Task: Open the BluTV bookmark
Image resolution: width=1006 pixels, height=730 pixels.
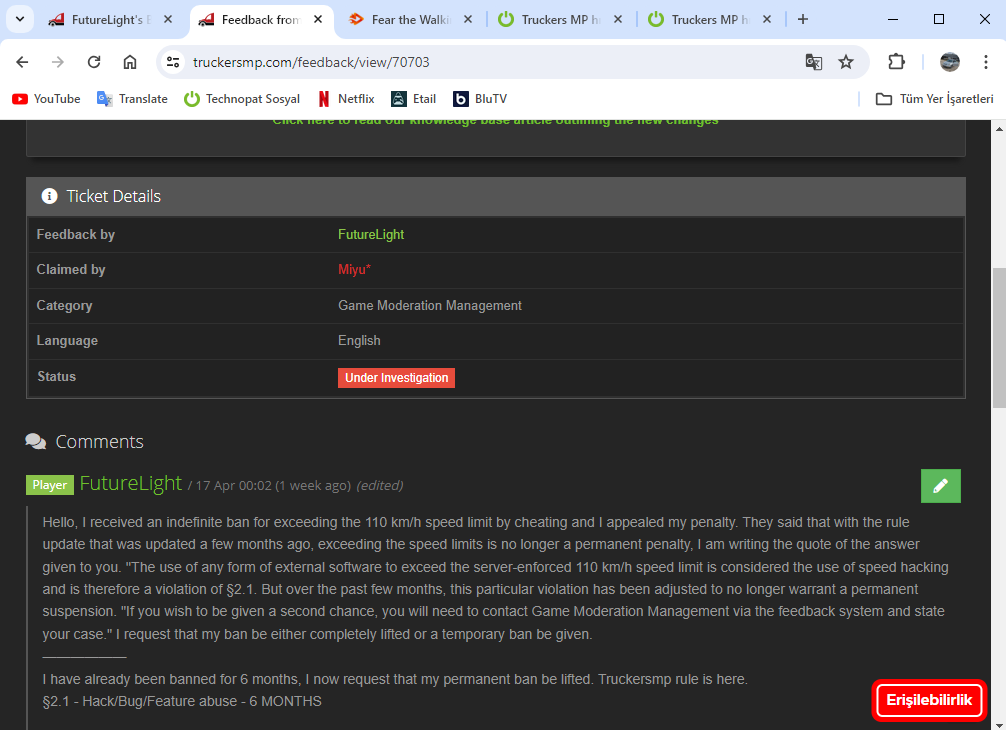Action: 480,99
